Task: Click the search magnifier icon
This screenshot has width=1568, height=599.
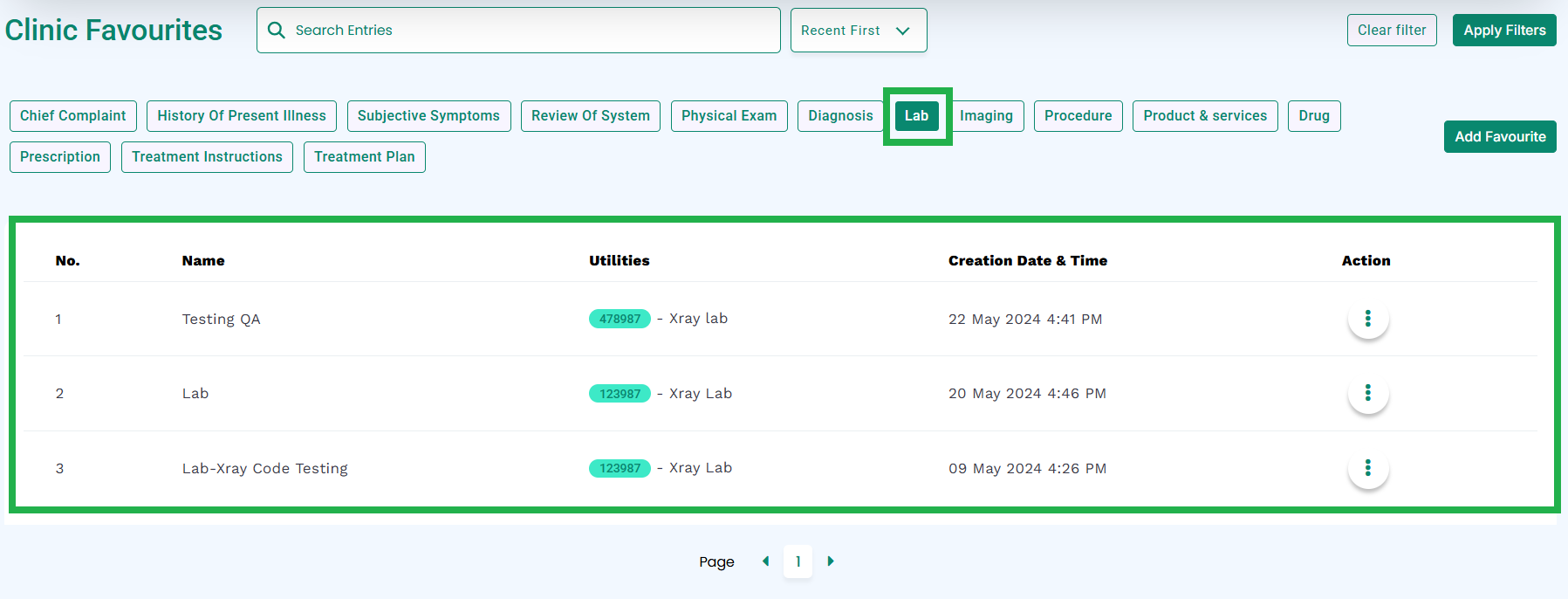Action: click(x=277, y=30)
